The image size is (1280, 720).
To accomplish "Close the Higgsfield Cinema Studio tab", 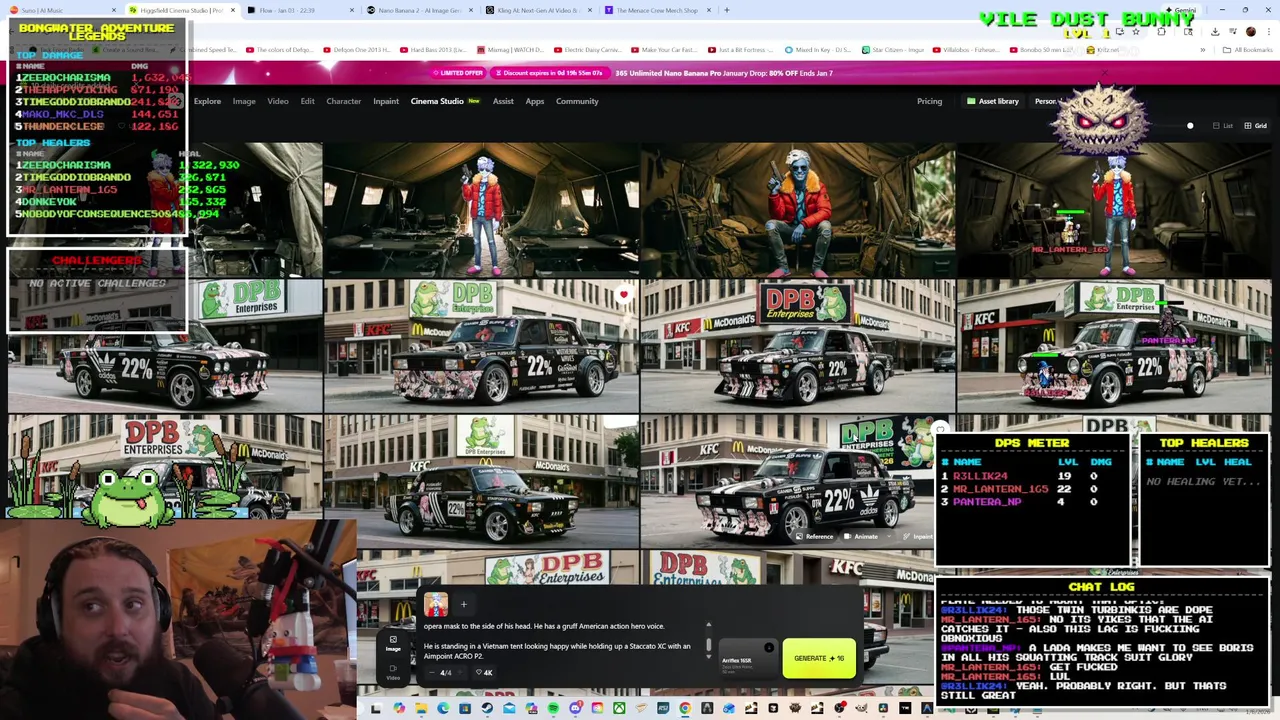I will 233,10.
